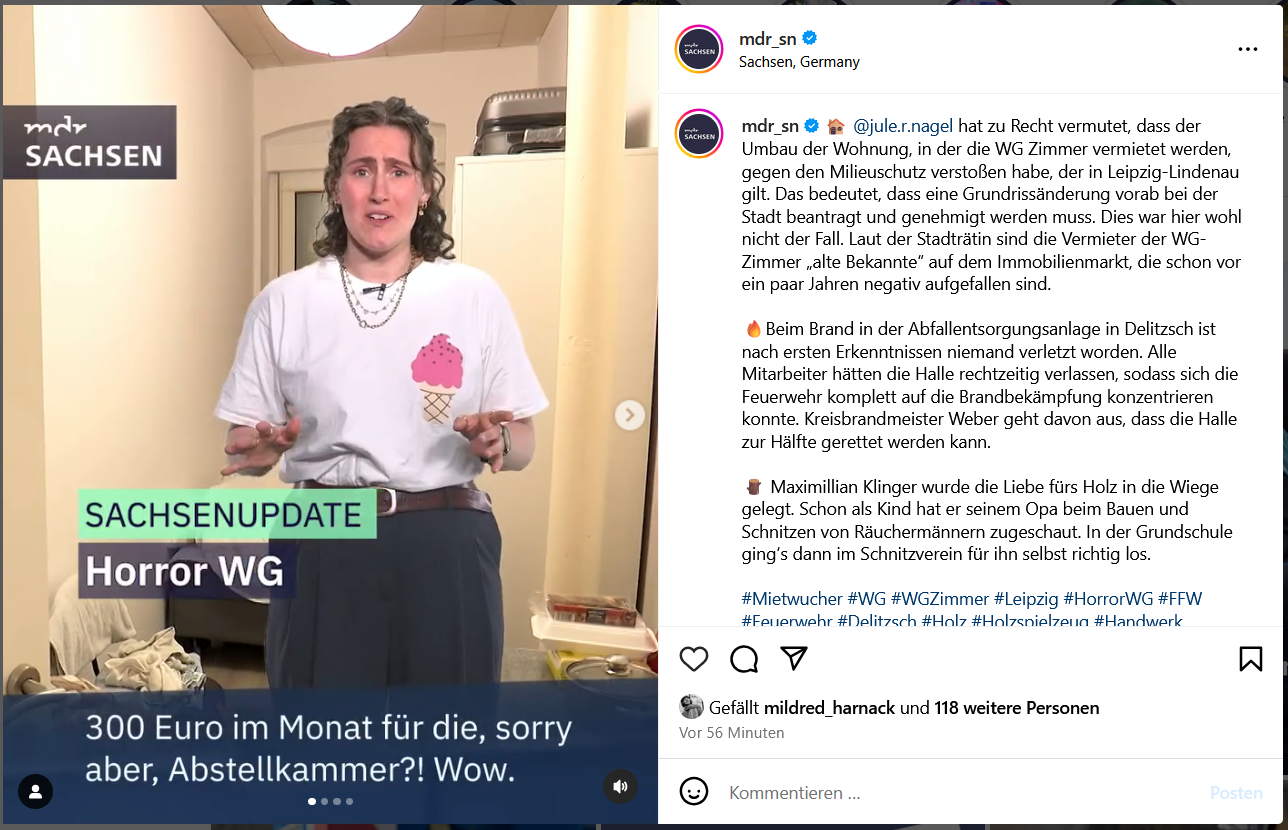The image size is (1288, 830).
Task: Mute or unmute the video sound
Action: coord(620,787)
